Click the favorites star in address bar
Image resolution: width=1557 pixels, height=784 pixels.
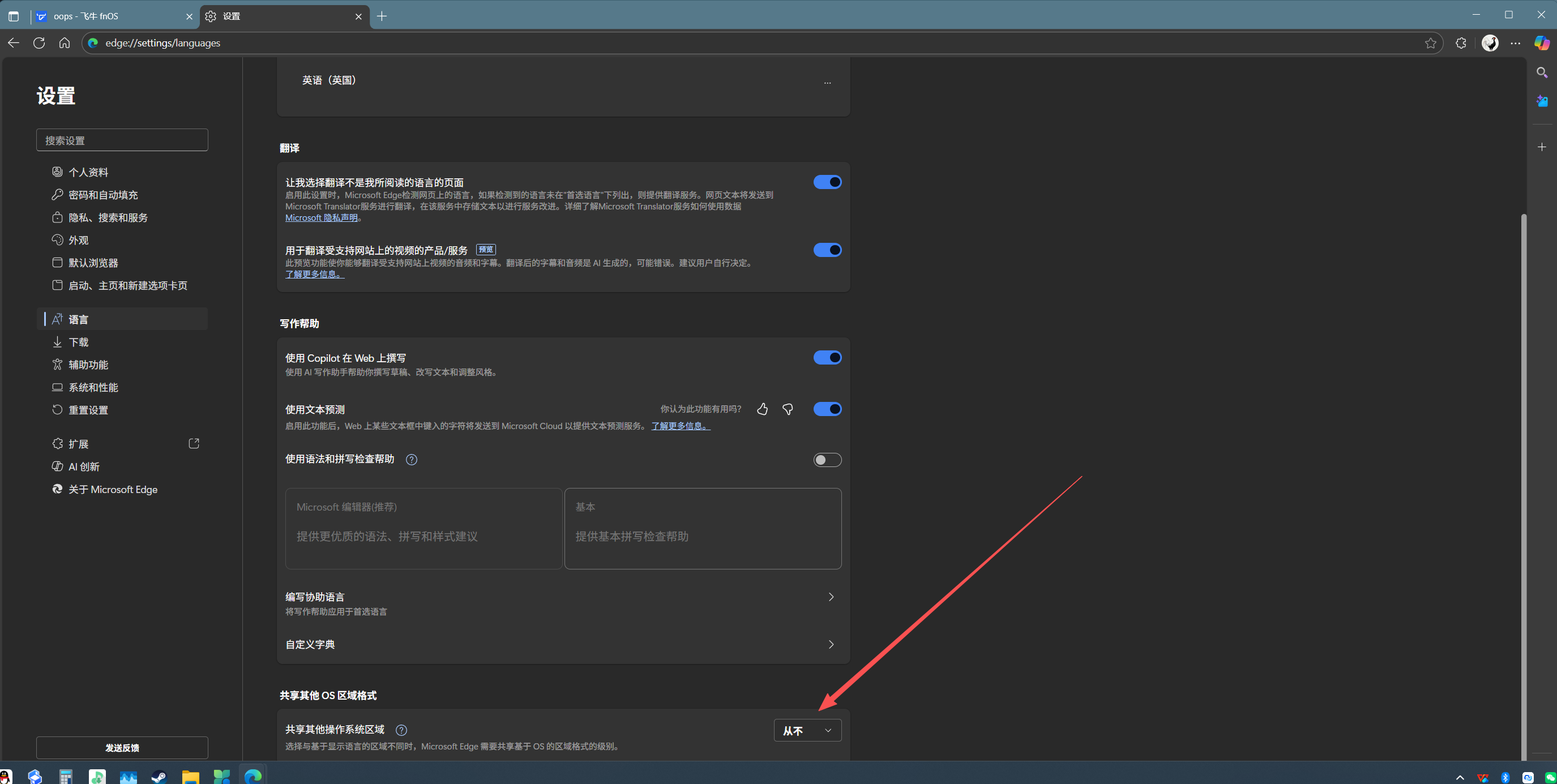1430,43
